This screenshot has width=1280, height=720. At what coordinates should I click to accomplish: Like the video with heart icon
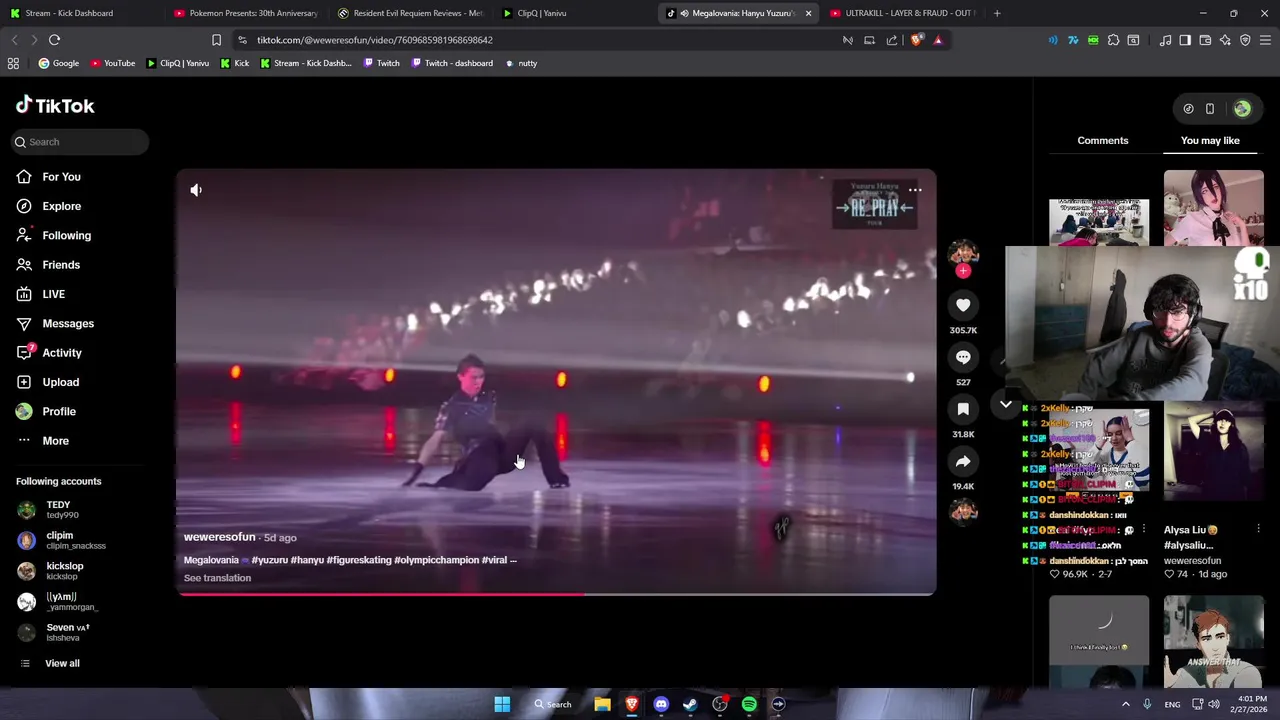[963, 305]
